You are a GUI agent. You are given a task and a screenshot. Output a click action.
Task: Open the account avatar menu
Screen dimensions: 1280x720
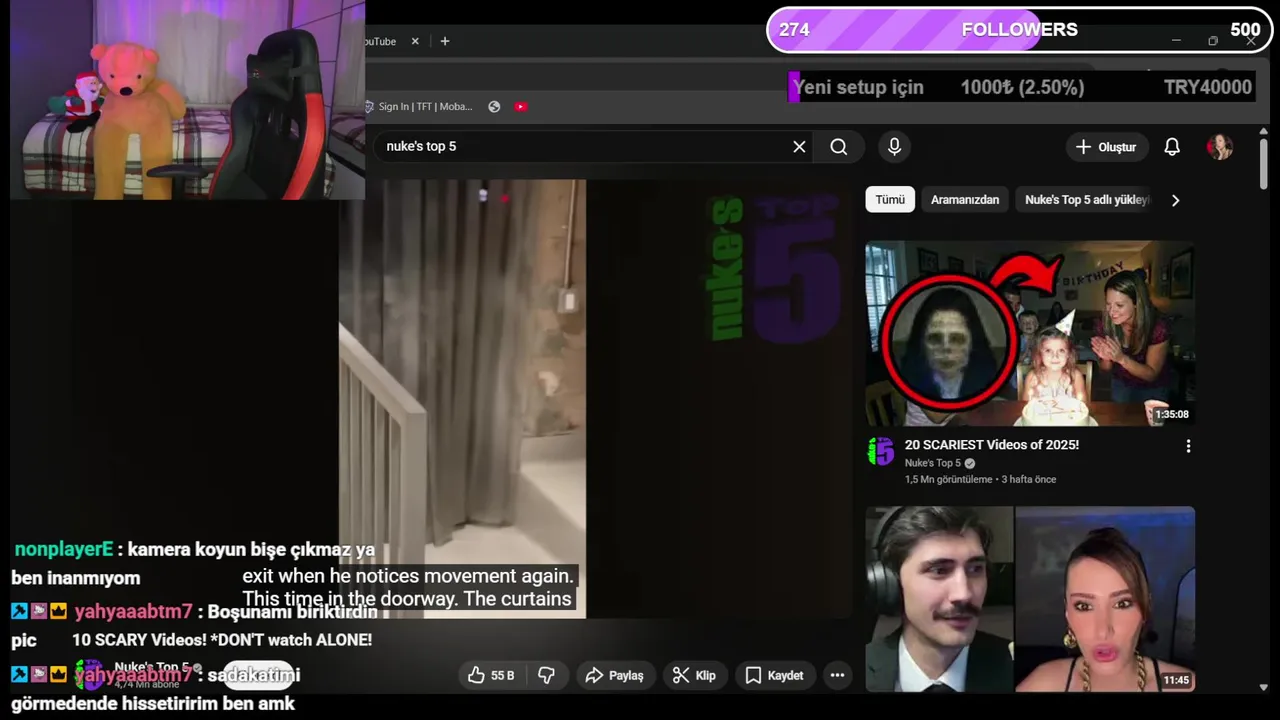pos(1220,147)
